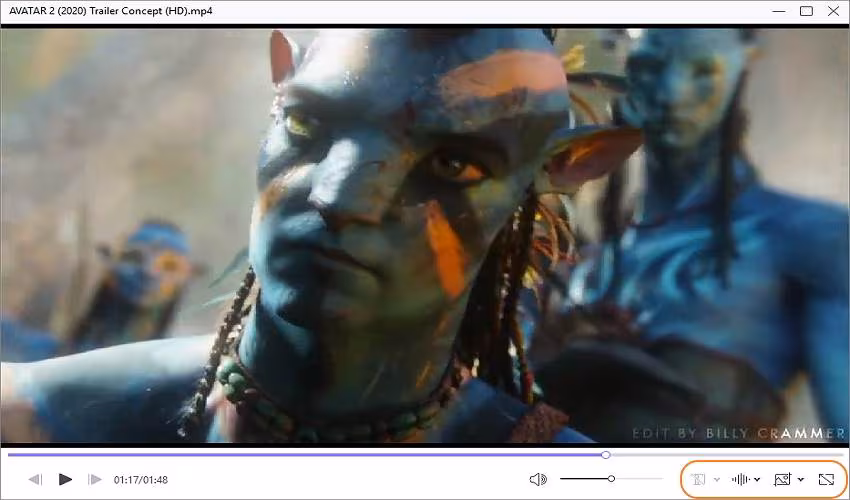
Task: Open the audio track waveform icon
Action: (740, 479)
